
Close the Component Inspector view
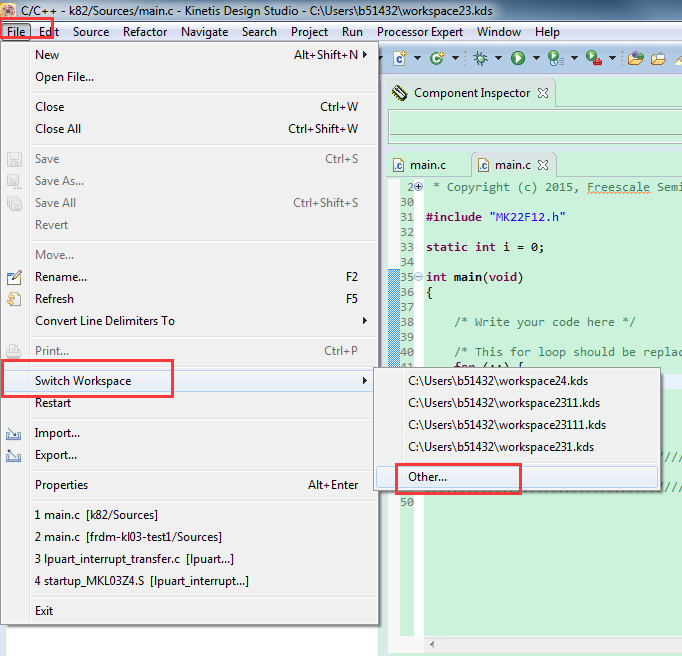pos(543,93)
